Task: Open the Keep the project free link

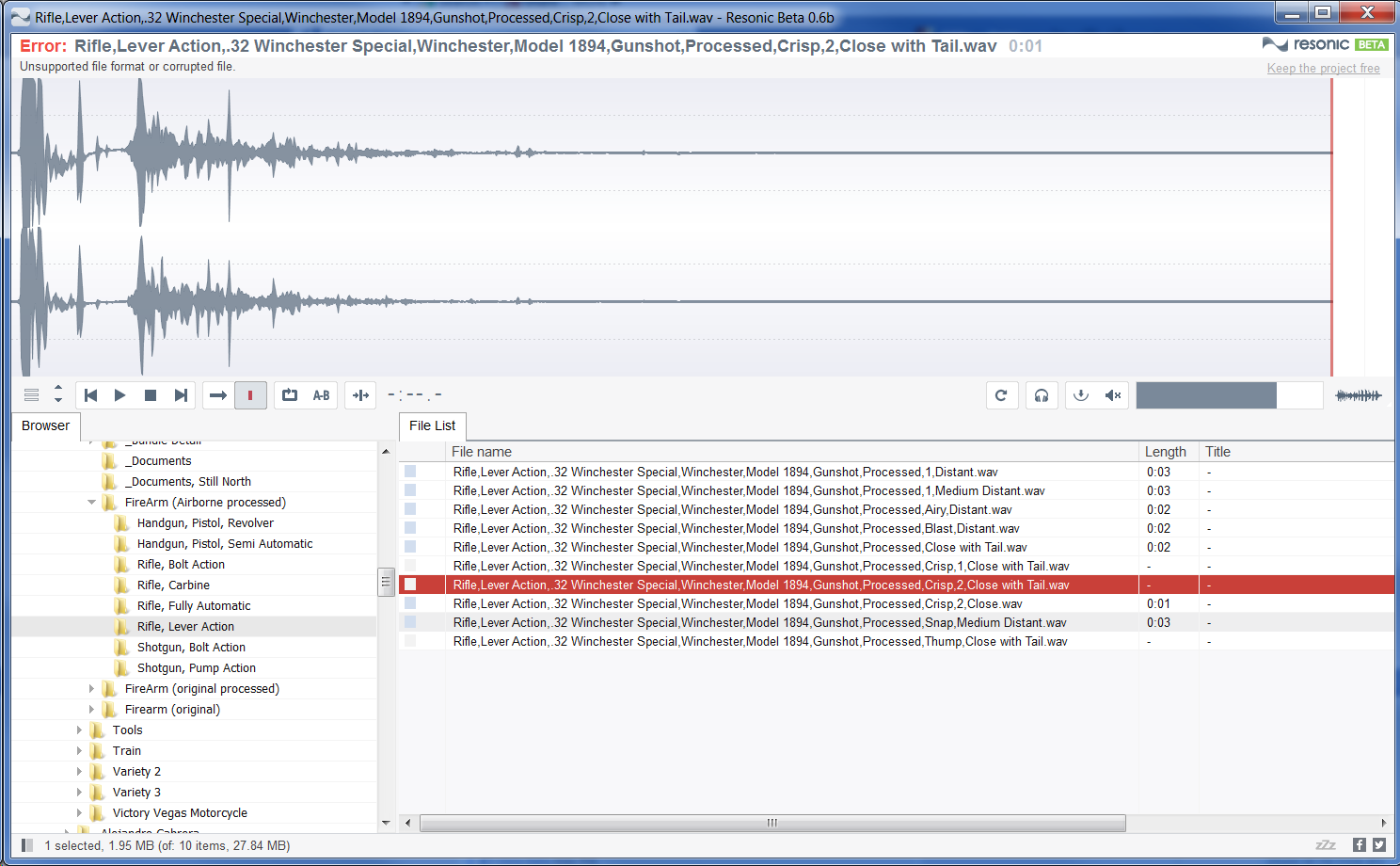Action: pyautogui.click(x=1323, y=68)
